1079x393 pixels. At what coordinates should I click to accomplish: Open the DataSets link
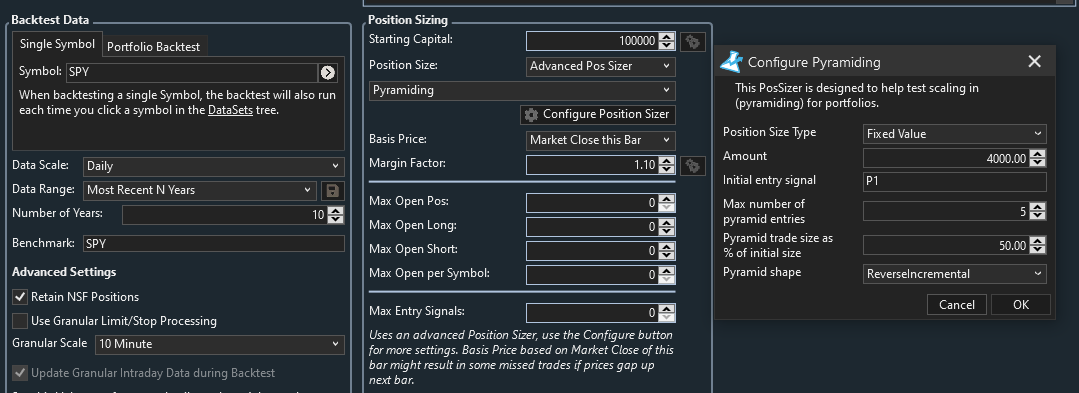point(231,109)
